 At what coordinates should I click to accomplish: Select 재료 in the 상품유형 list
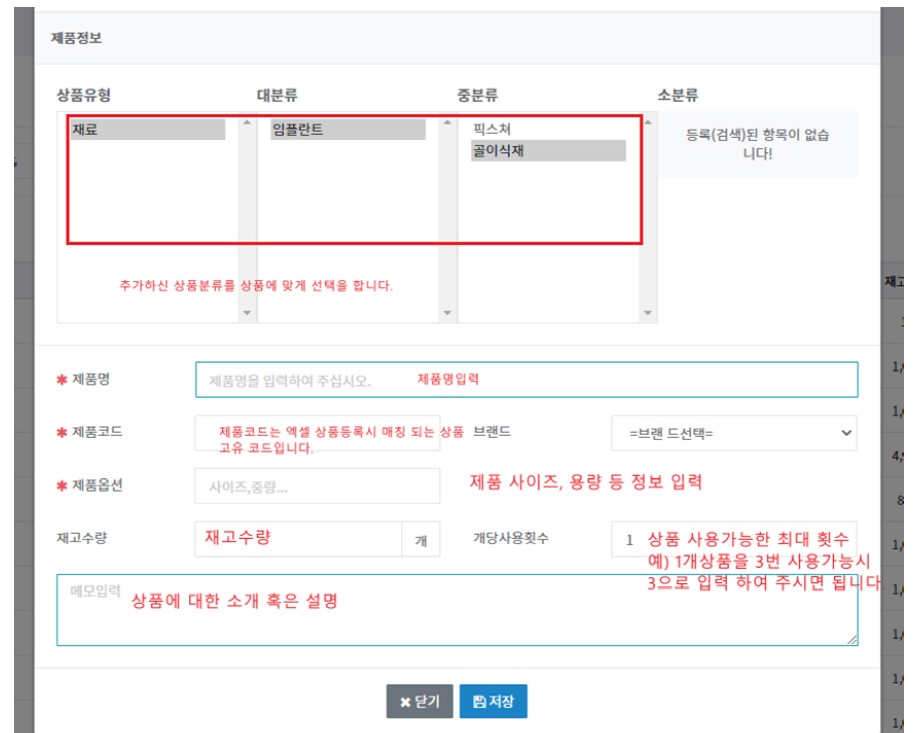pos(147,130)
